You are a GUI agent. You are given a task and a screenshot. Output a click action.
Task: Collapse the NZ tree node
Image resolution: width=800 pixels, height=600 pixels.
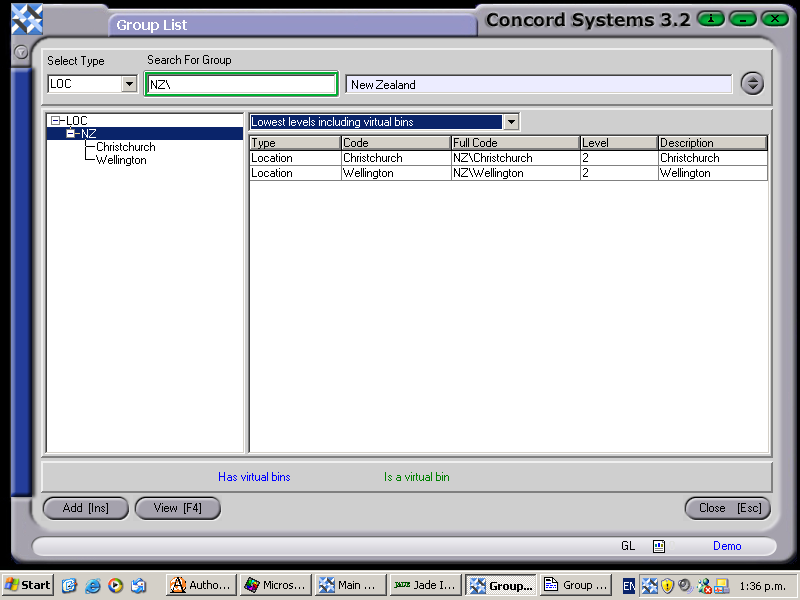pyautogui.click(x=71, y=131)
